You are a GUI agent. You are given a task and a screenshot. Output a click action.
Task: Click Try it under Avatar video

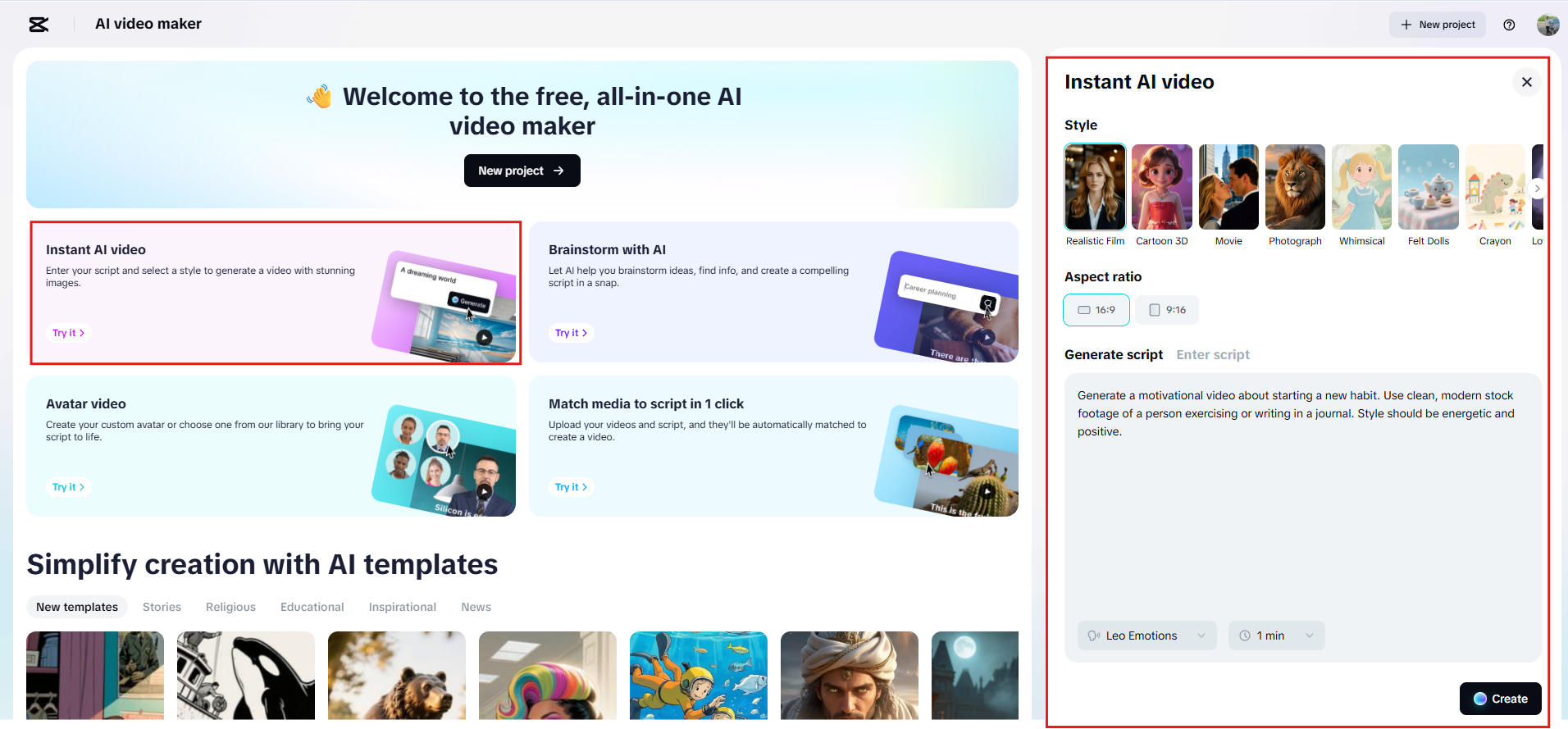68,487
